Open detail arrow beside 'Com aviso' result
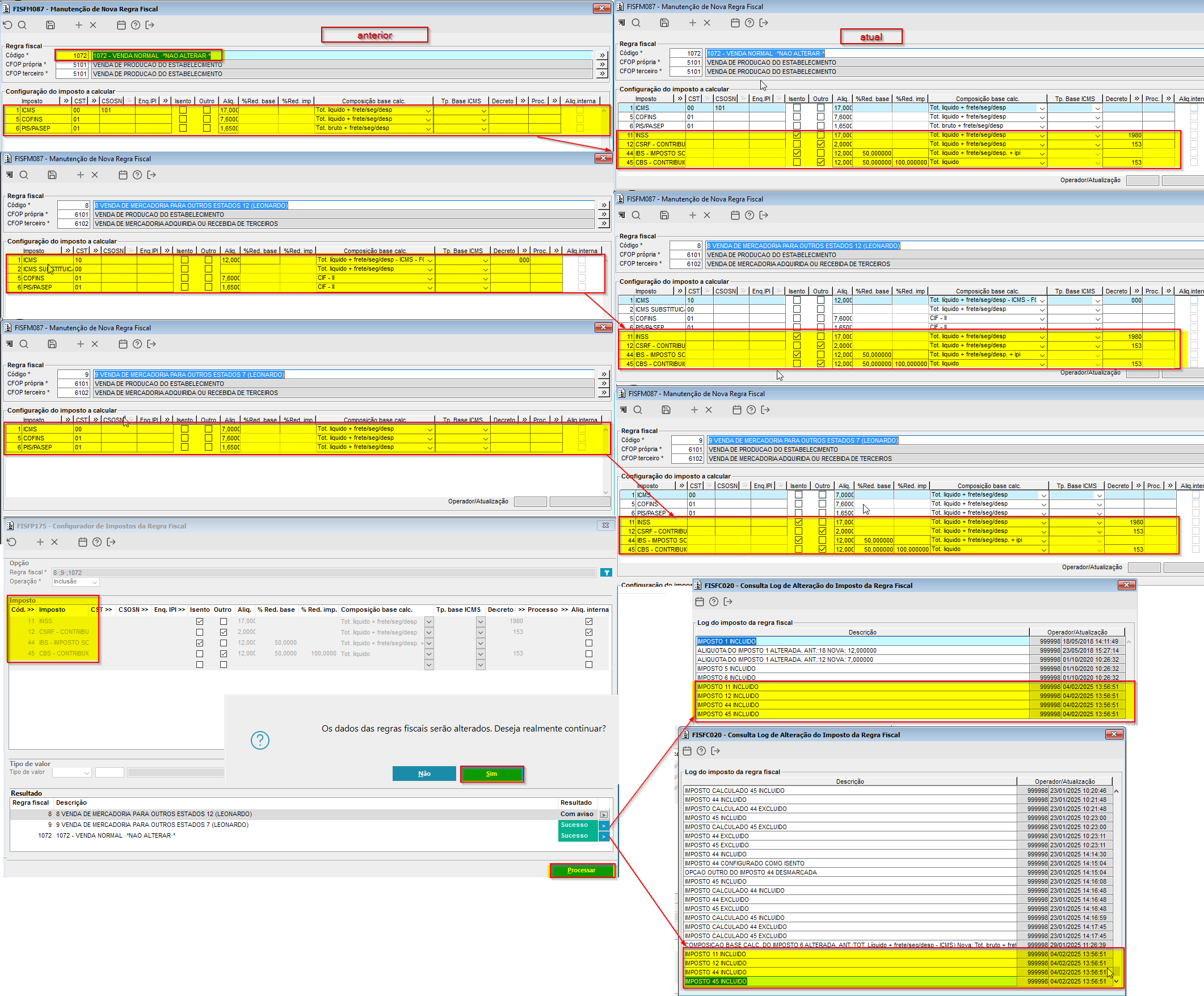1204x996 pixels. coord(604,814)
